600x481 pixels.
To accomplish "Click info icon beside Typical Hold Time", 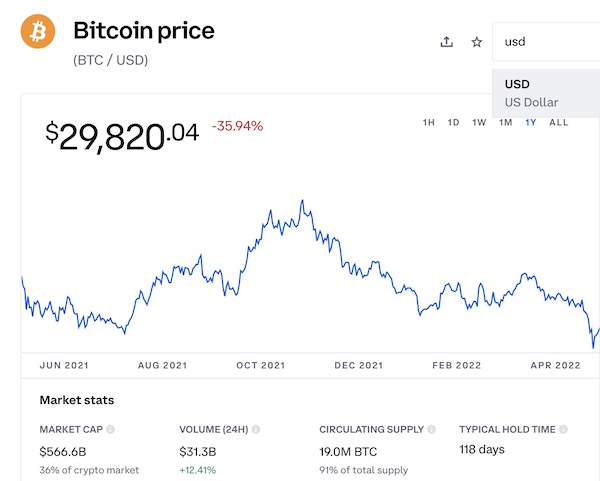I will 564,429.
